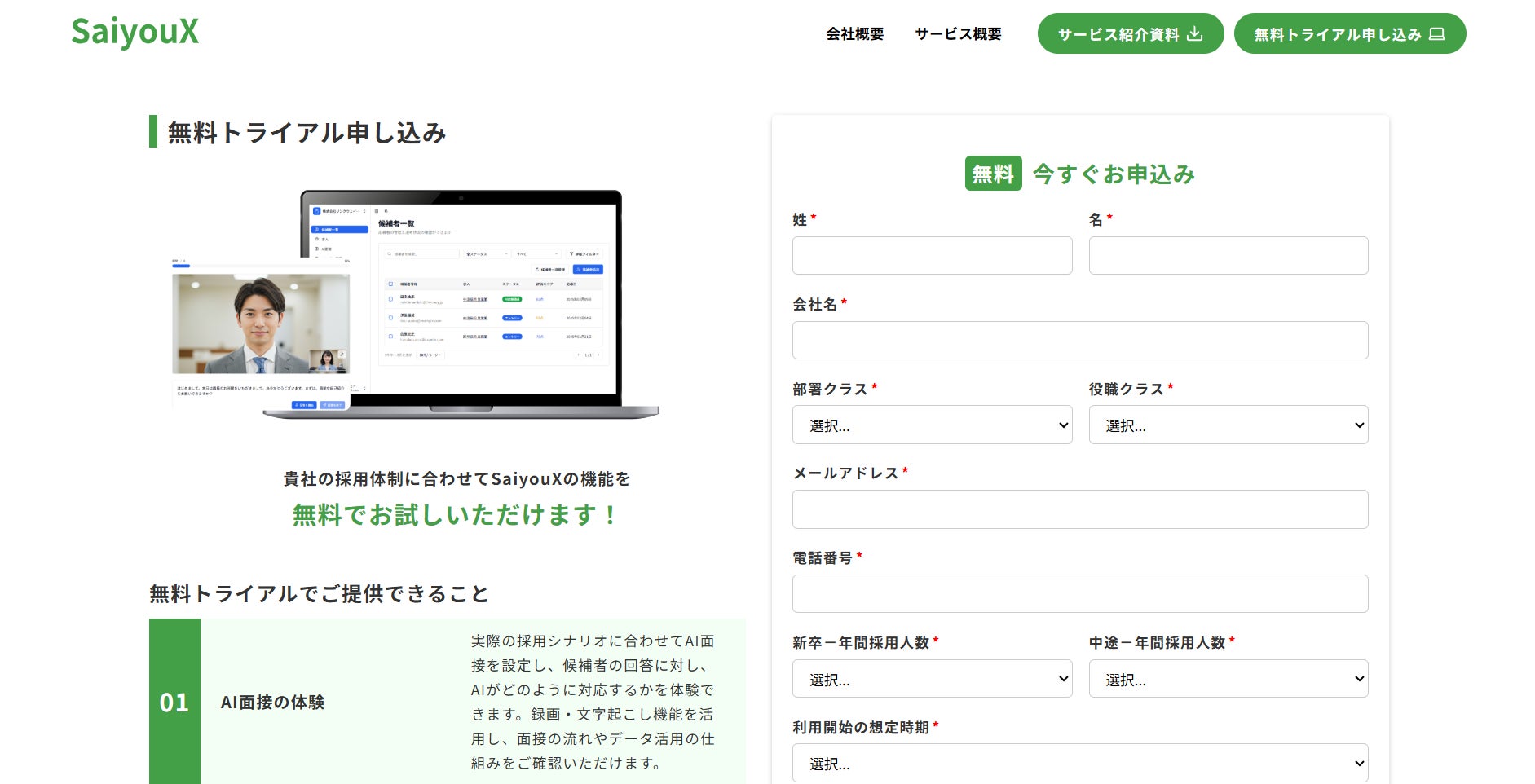Open the 役職クラス dropdown
Image resolution: width=1535 pixels, height=784 pixels.
[x=1228, y=425]
